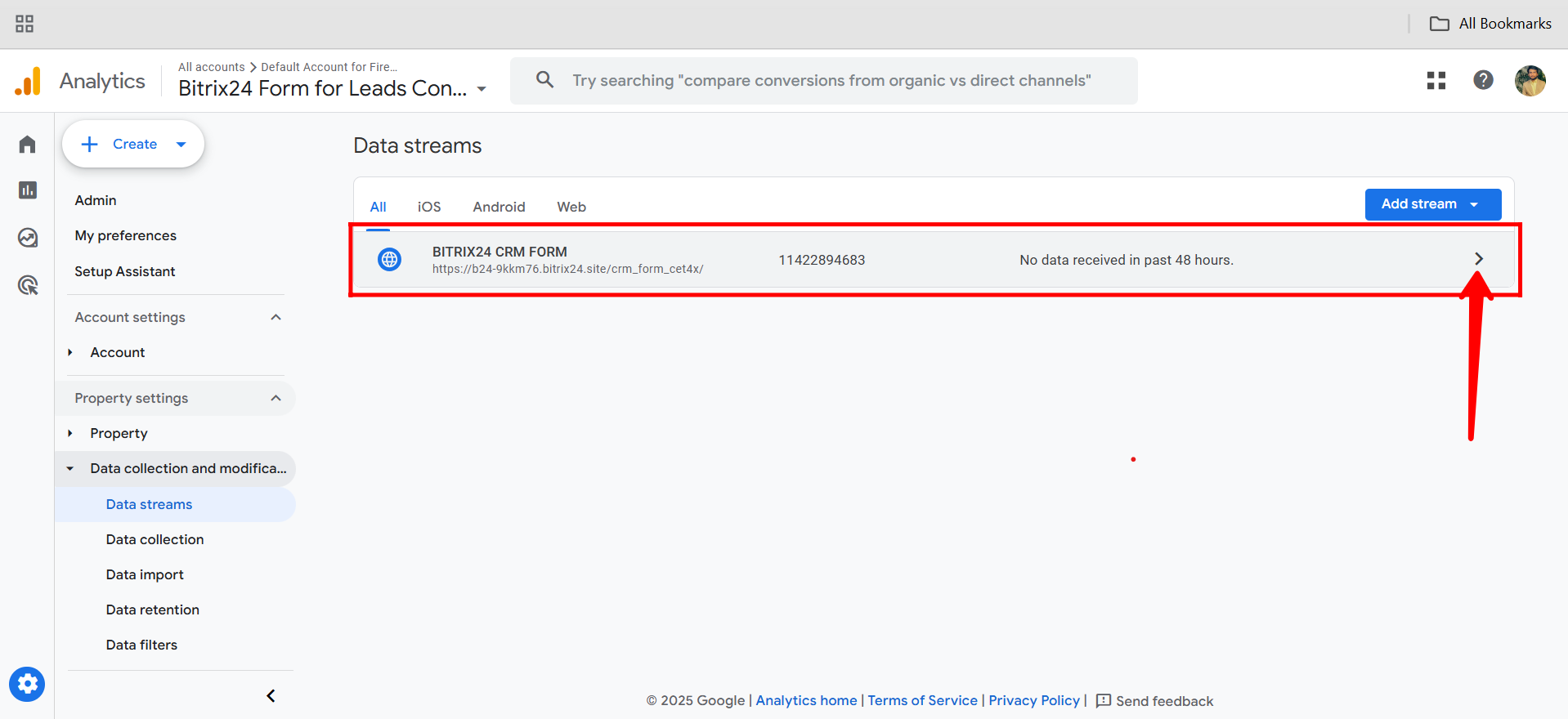Click stream ID 11422894683
The height and width of the screenshot is (719, 1568).
coord(822,260)
